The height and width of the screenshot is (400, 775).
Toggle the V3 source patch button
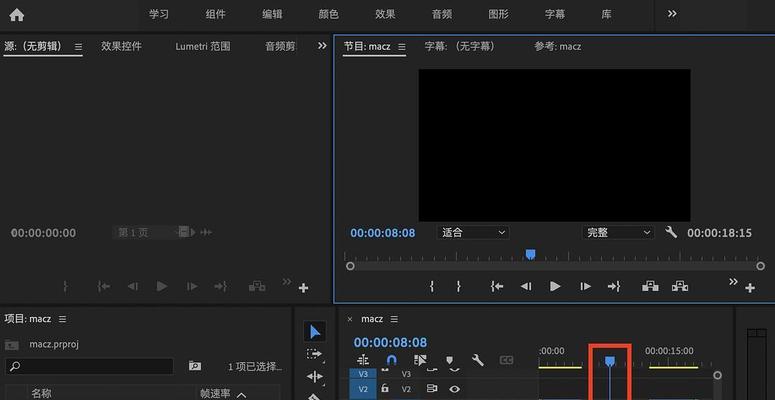click(x=363, y=374)
